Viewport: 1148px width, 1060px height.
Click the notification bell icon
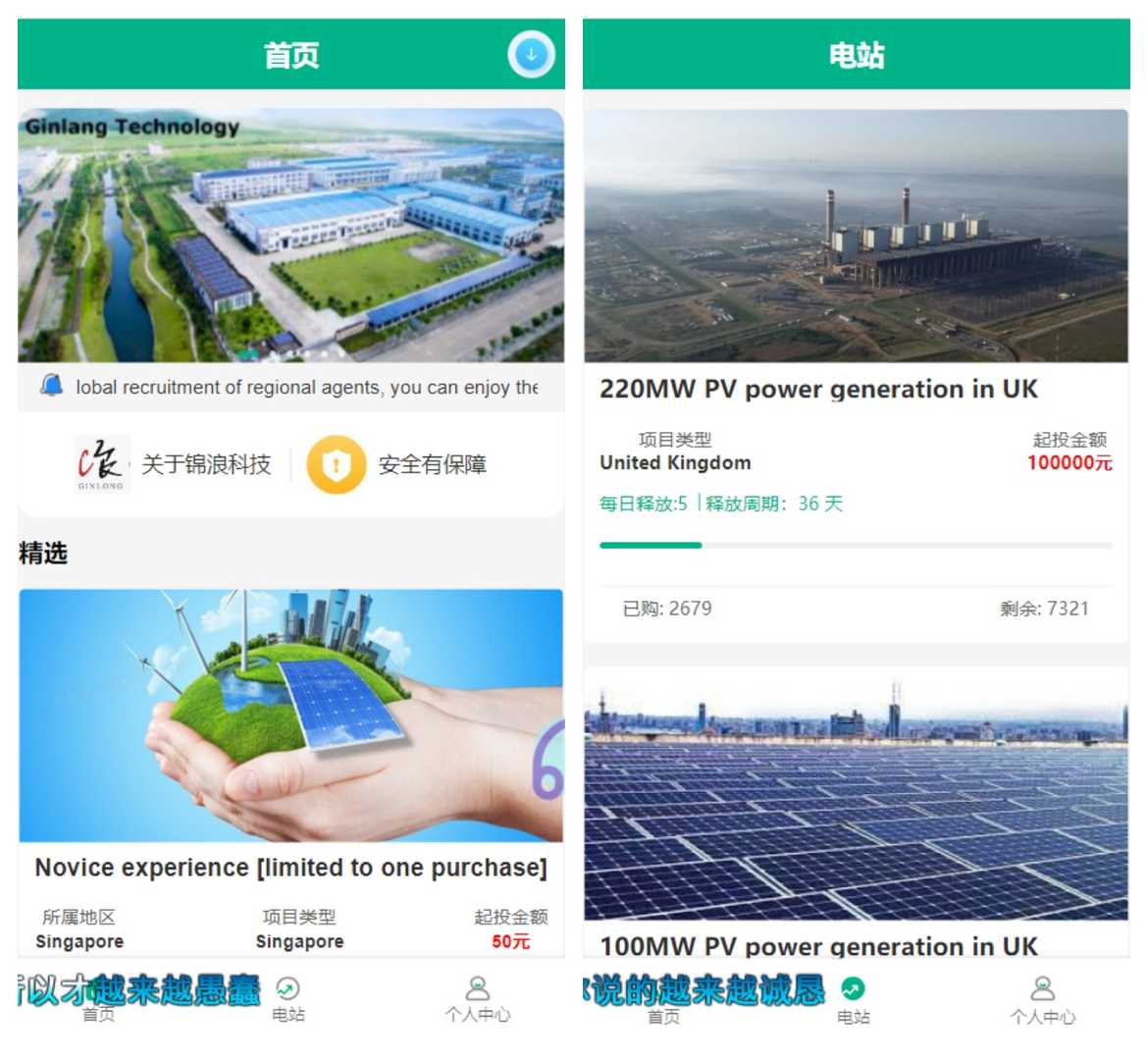(51, 385)
